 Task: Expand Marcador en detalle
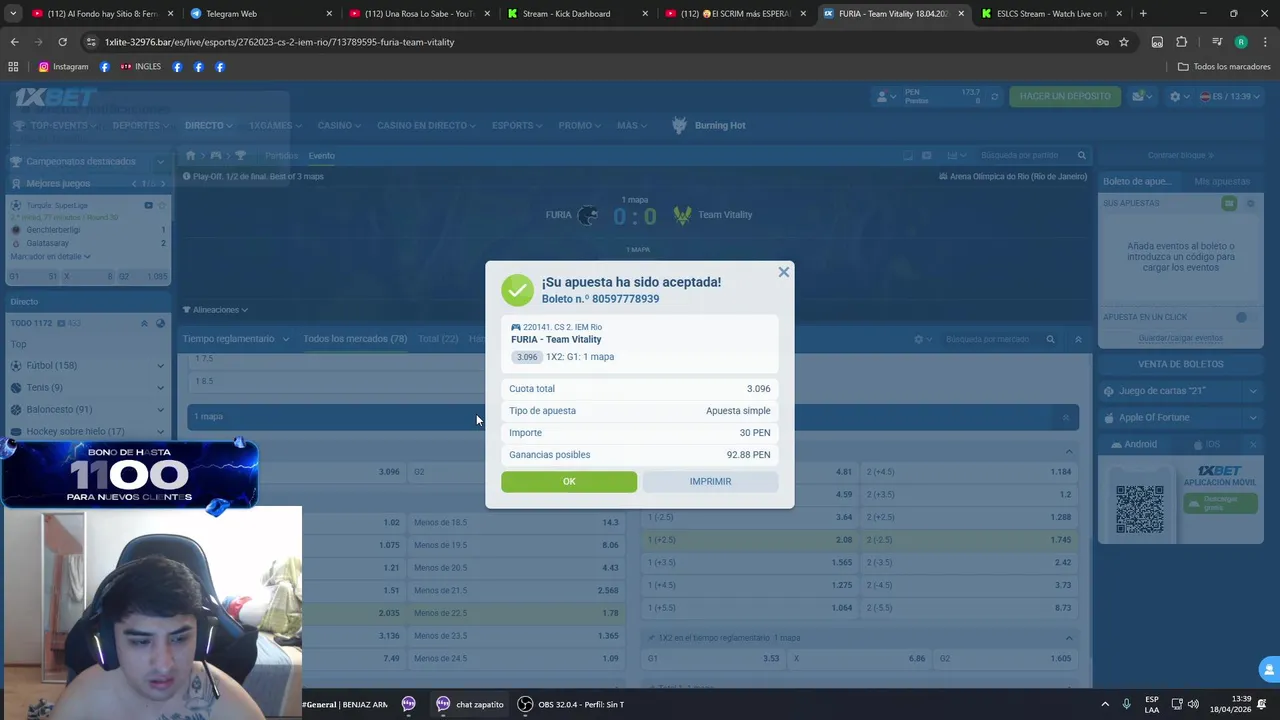pyautogui.click(x=50, y=257)
